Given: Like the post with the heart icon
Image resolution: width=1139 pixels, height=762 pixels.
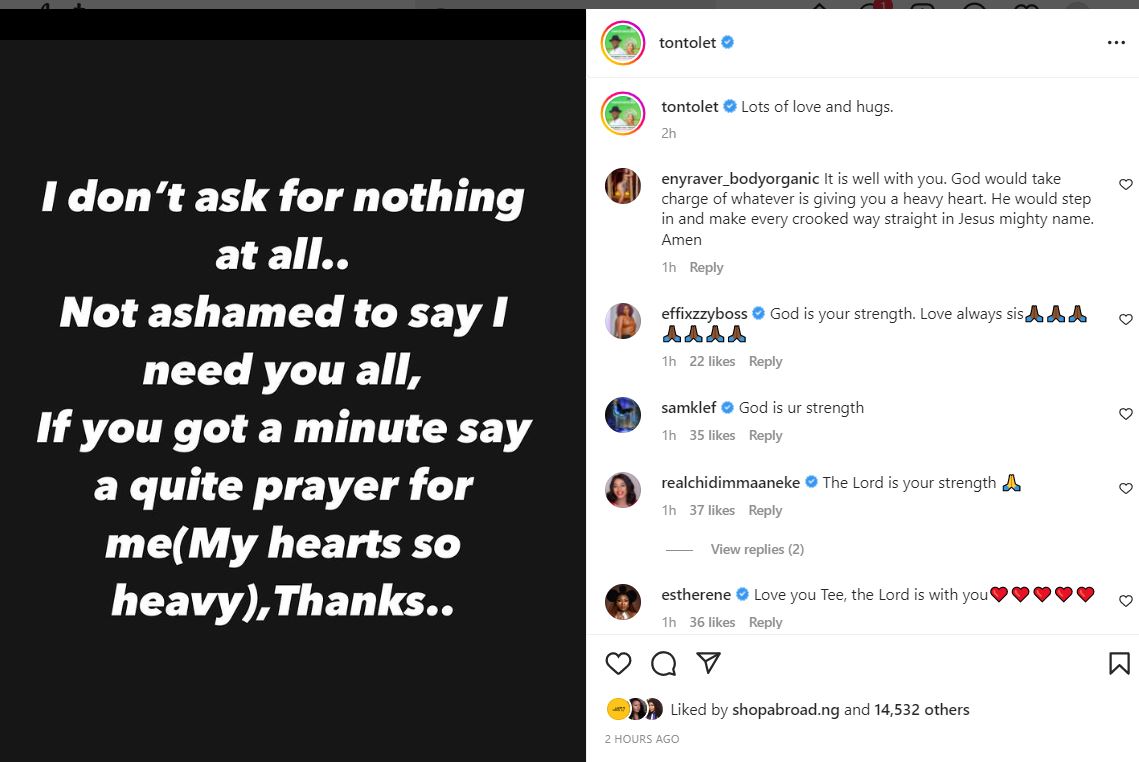Looking at the screenshot, I should pyautogui.click(x=619, y=663).
